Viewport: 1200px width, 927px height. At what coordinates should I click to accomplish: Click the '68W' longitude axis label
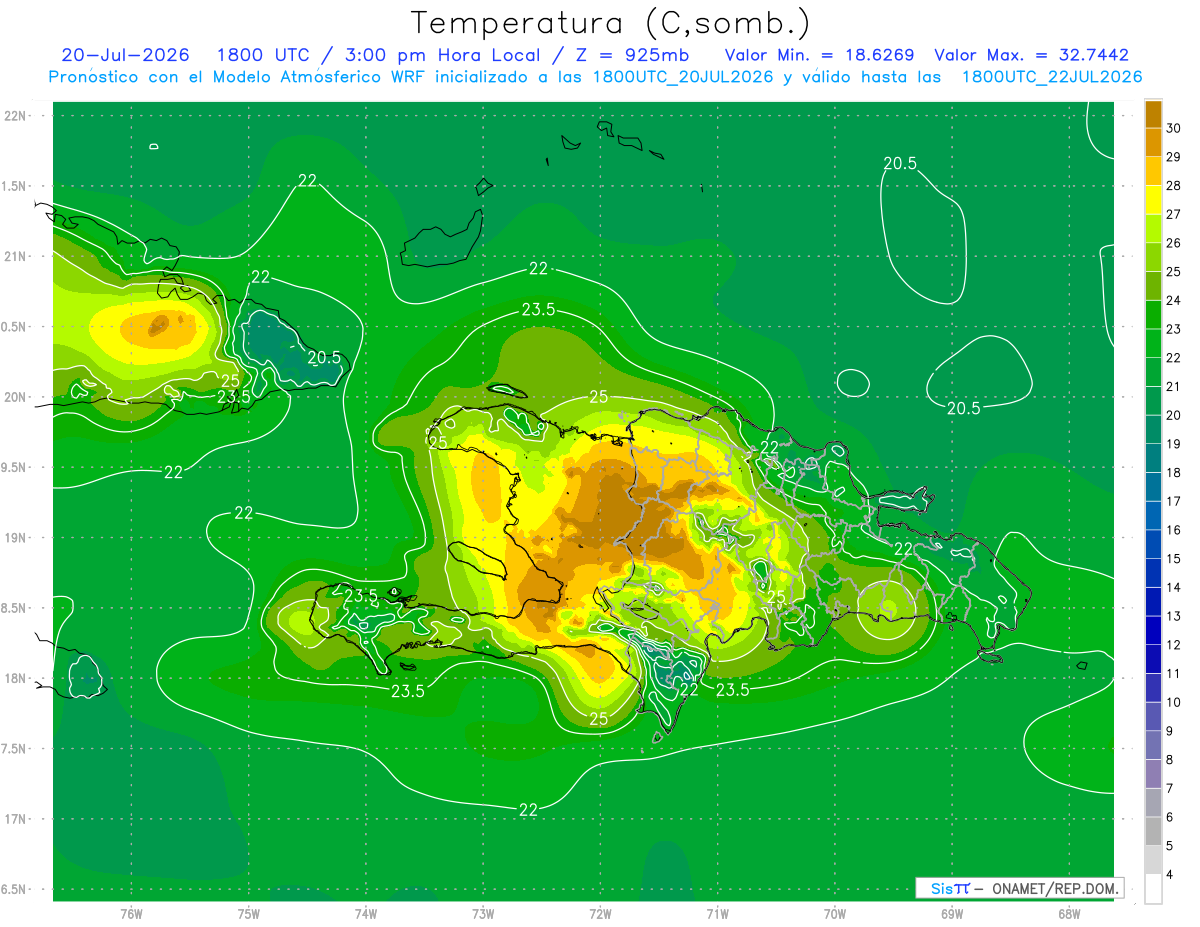(x=1069, y=914)
